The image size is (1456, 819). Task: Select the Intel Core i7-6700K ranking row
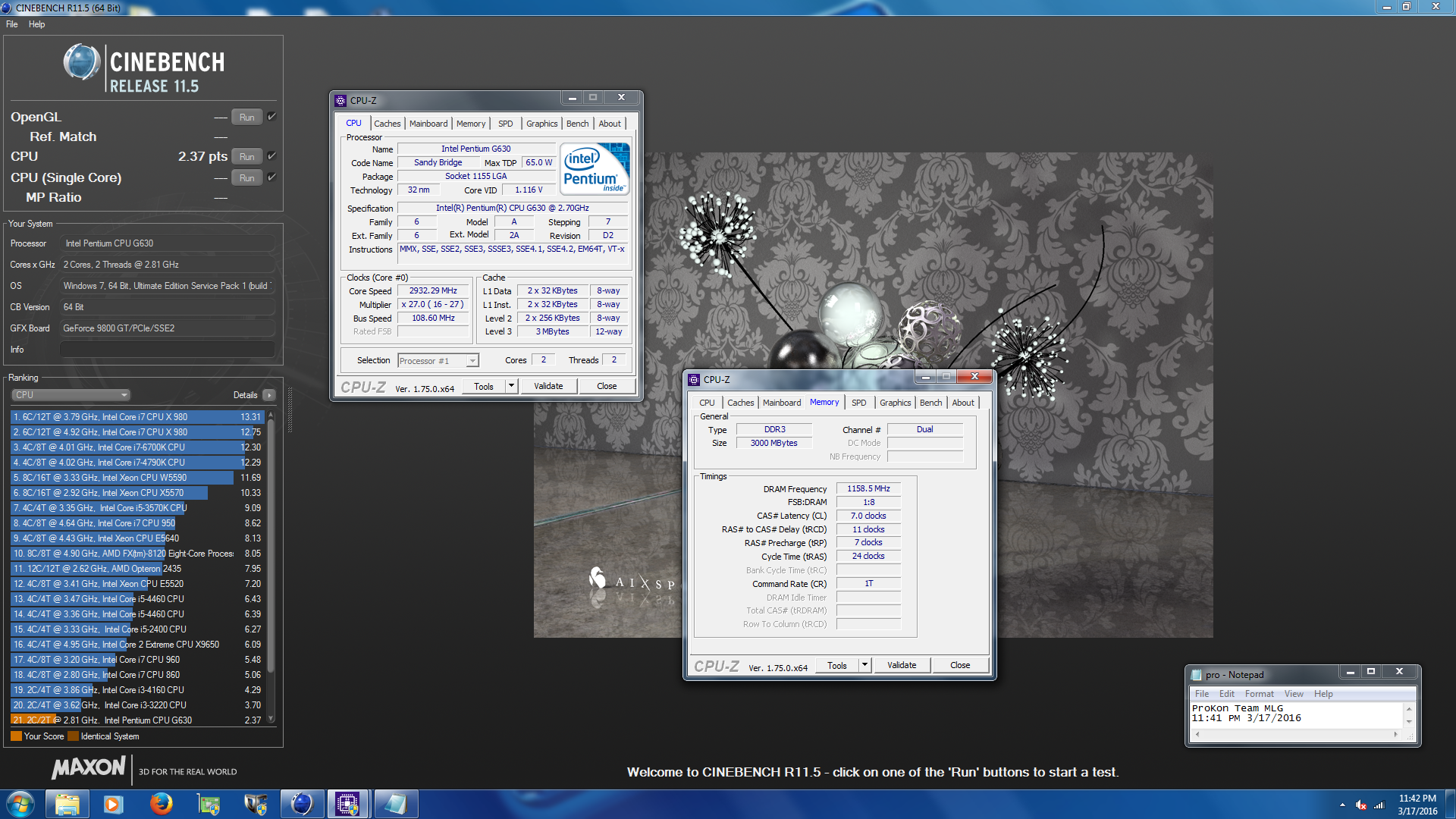pos(137,447)
